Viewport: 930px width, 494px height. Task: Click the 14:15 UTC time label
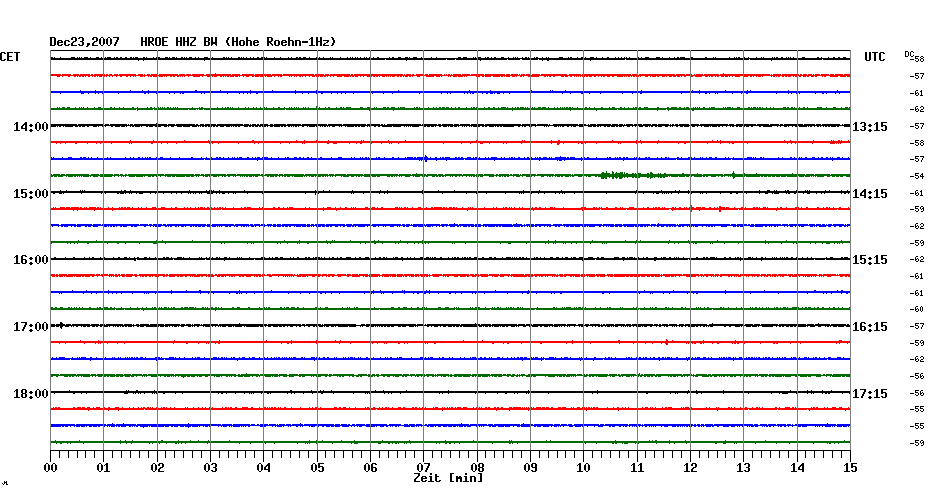coord(870,194)
